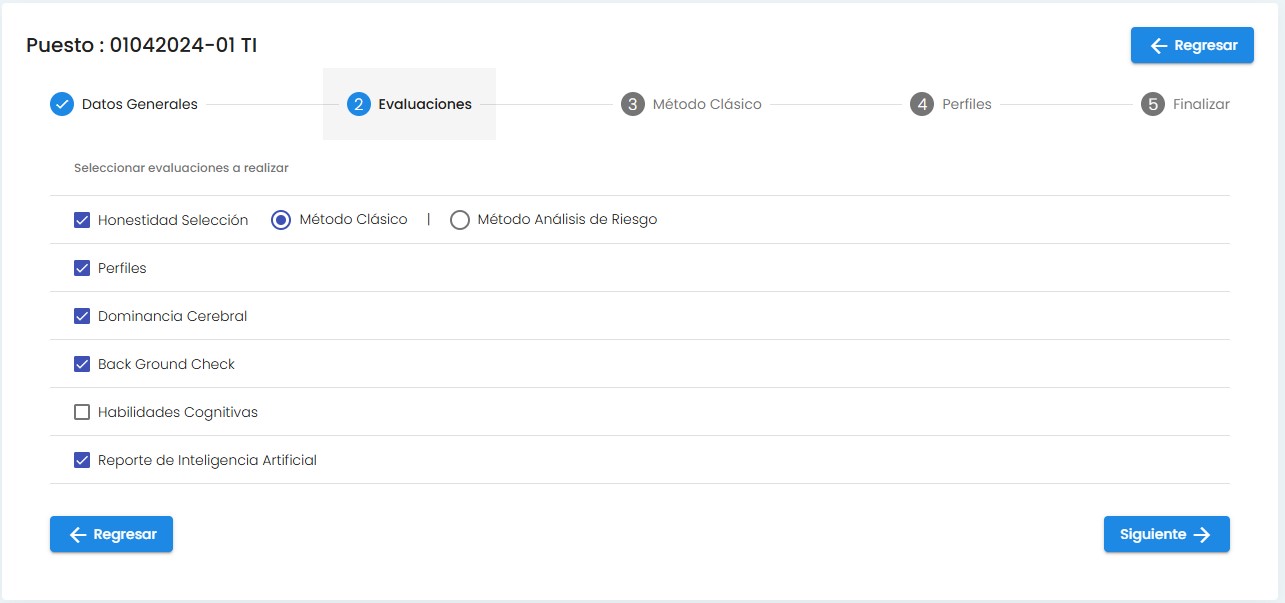Jump to the Finalizar step label

[1201, 104]
